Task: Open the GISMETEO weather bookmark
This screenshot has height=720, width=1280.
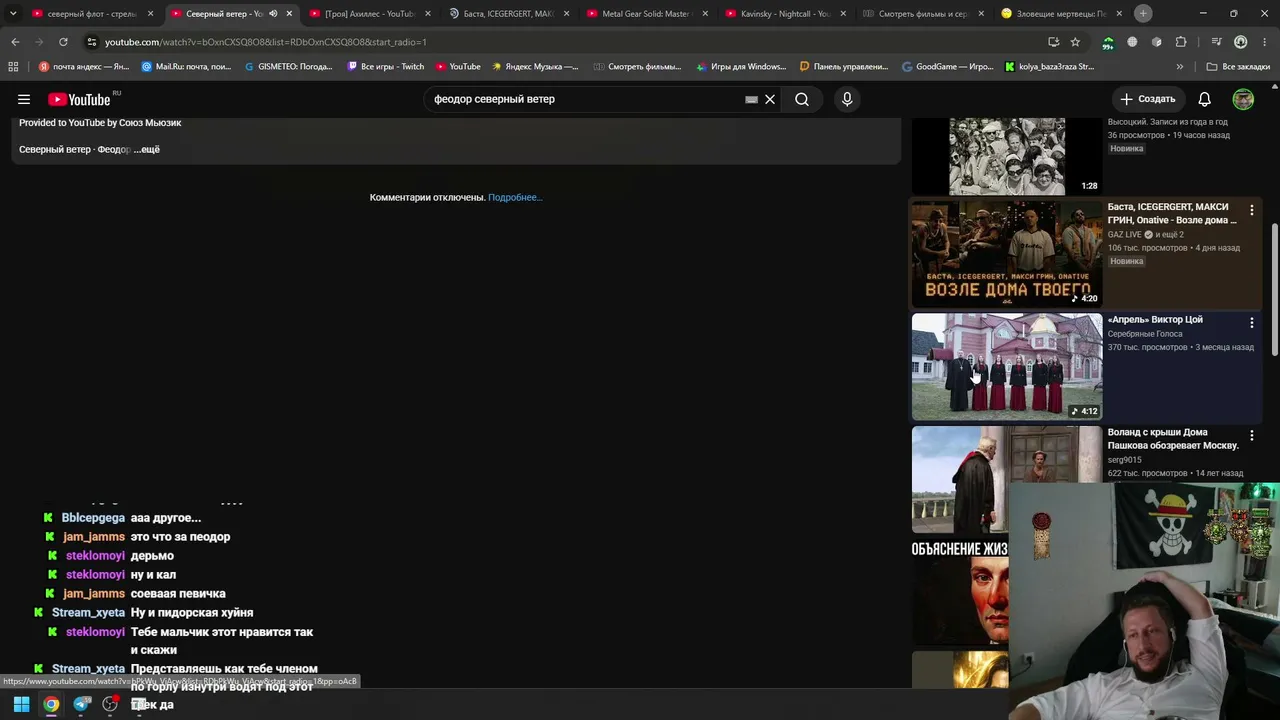Action: coord(289,67)
